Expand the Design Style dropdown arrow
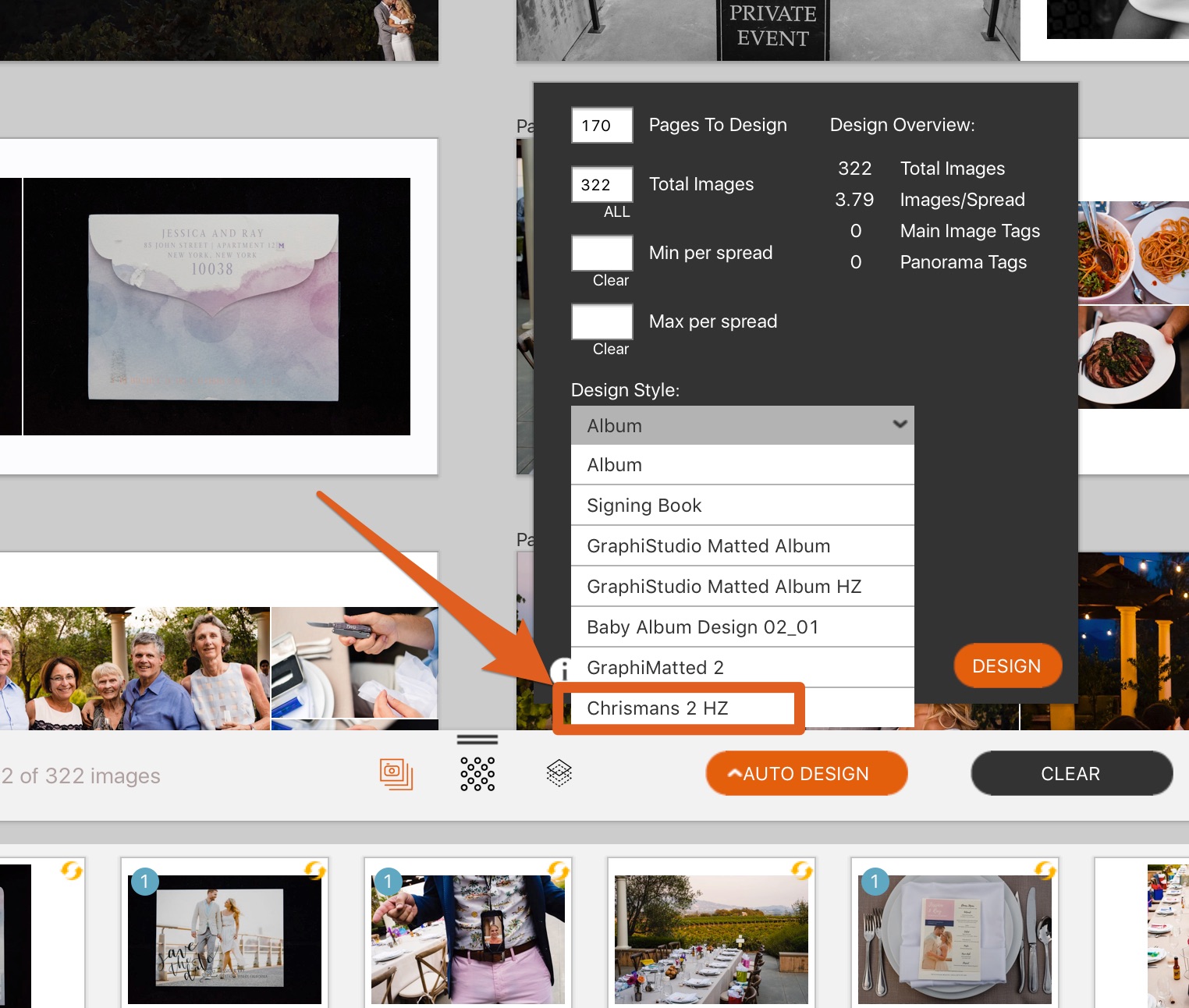The height and width of the screenshot is (1008, 1189). click(x=900, y=424)
